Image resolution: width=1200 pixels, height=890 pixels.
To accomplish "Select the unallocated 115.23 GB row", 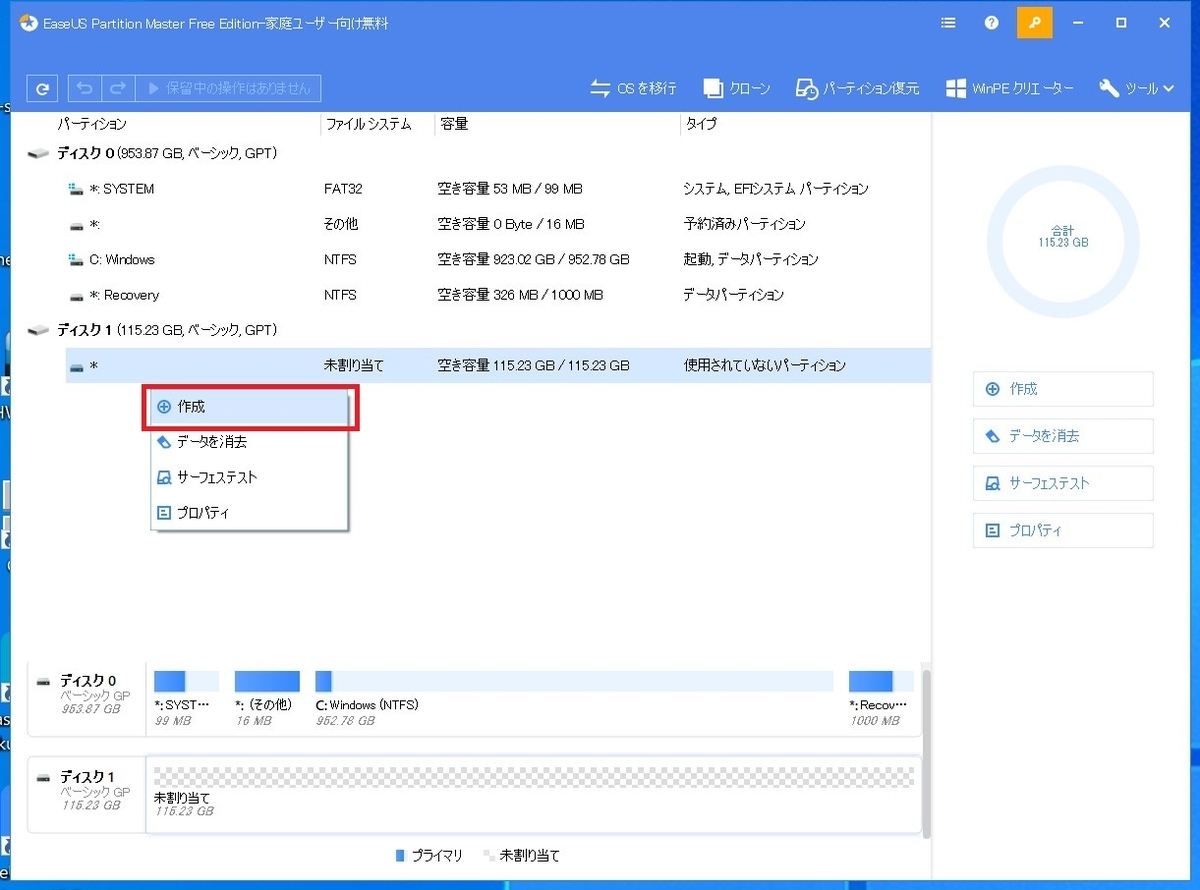I will [497, 366].
